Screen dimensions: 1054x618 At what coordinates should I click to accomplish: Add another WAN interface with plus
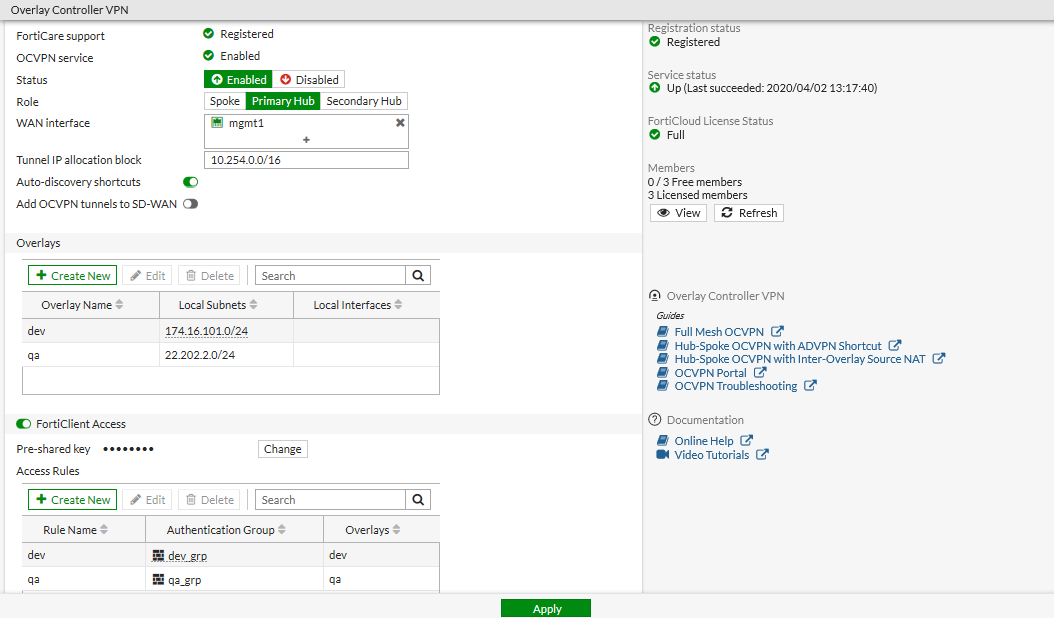(x=306, y=140)
